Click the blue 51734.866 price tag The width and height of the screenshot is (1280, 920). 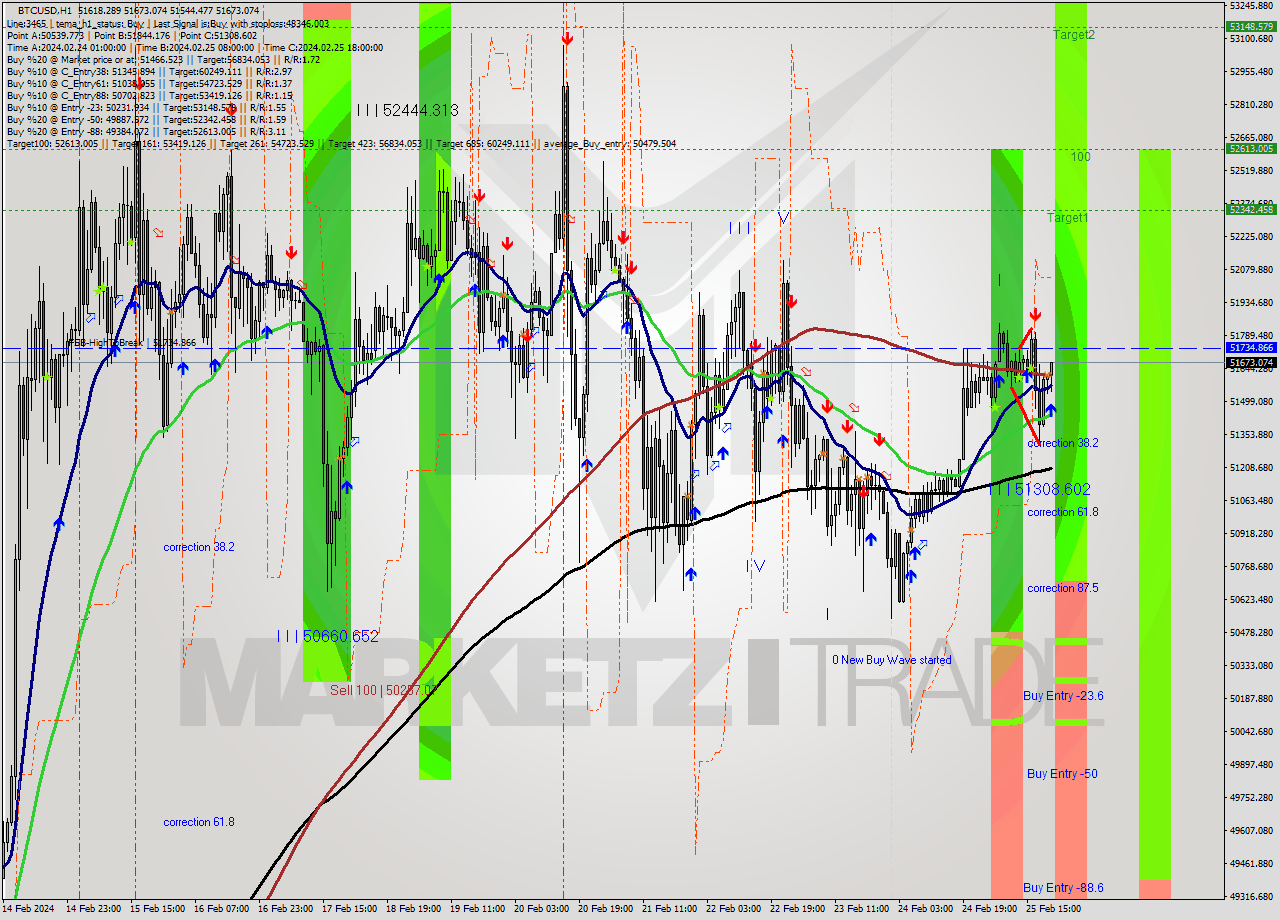pyautogui.click(x=1252, y=347)
